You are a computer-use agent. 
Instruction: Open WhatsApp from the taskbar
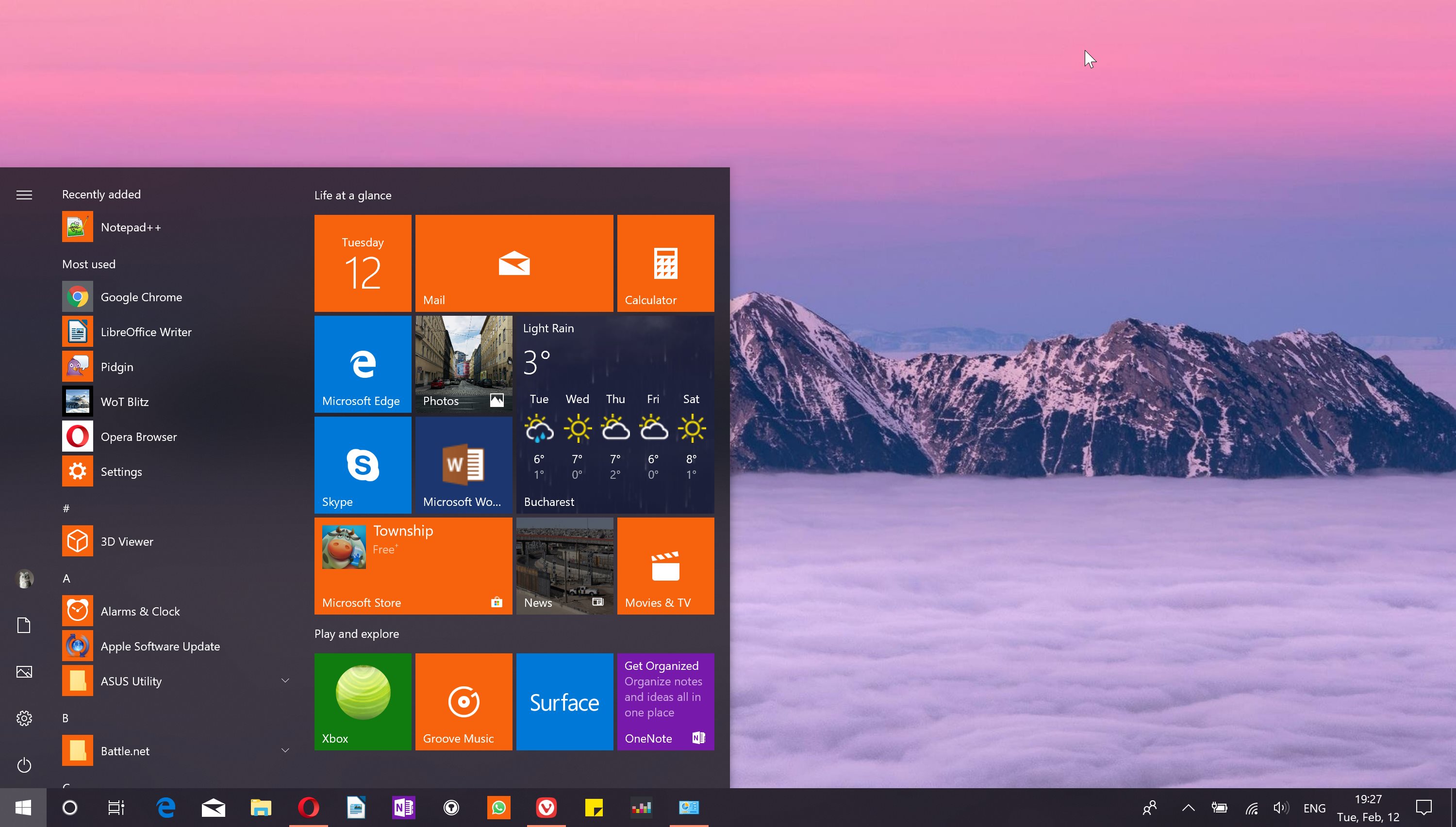point(498,807)
